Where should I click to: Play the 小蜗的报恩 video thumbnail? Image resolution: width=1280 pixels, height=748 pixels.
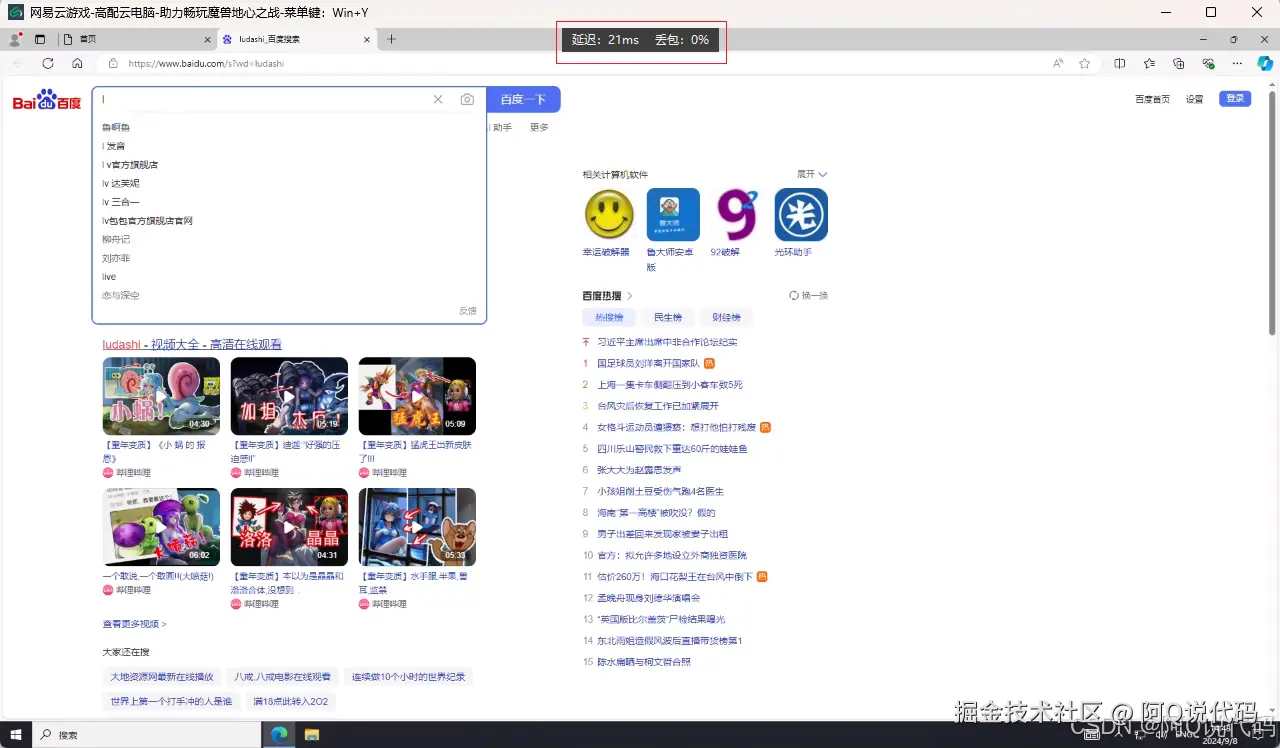coord(161,396)
